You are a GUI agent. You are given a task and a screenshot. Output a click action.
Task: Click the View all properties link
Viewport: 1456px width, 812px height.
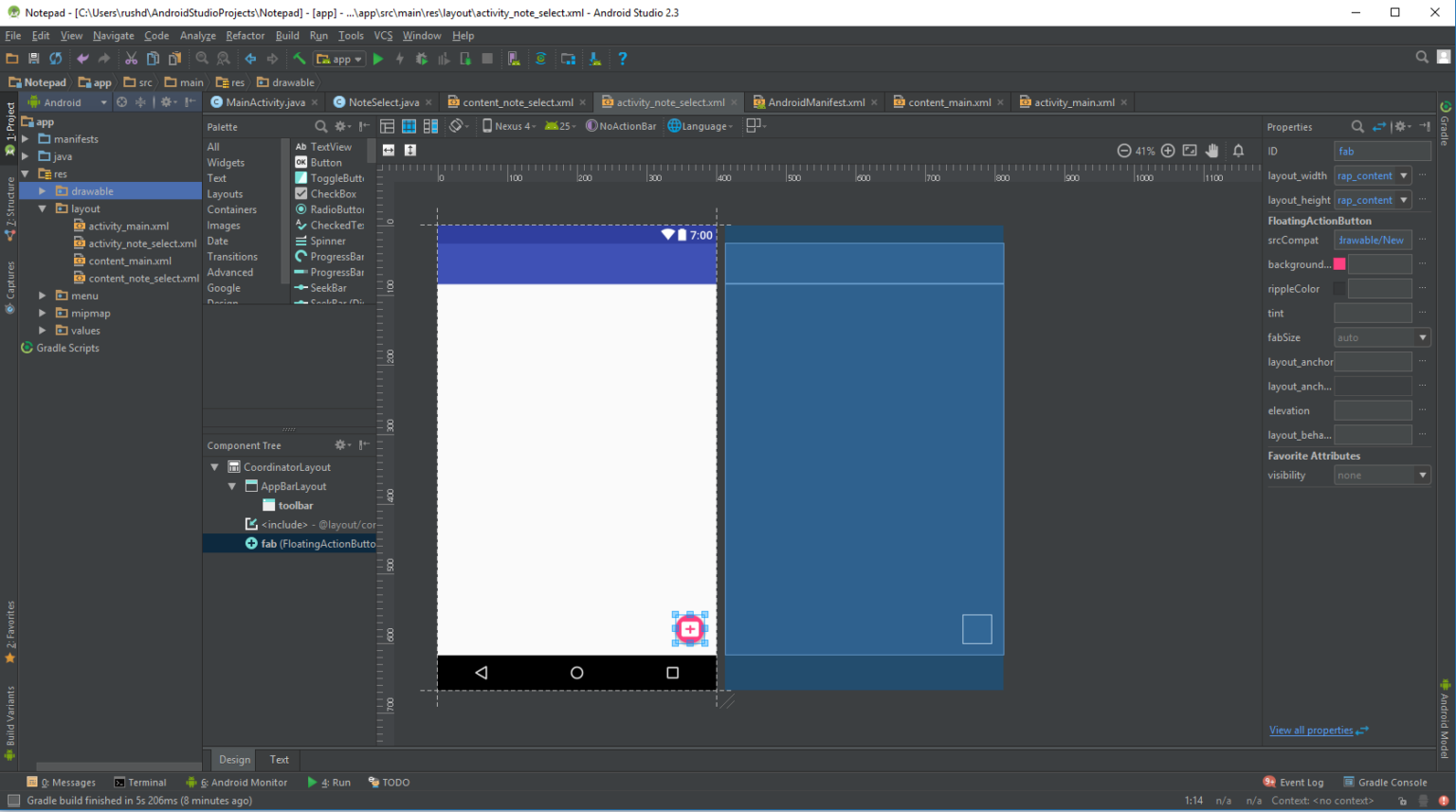point(1311,731)
